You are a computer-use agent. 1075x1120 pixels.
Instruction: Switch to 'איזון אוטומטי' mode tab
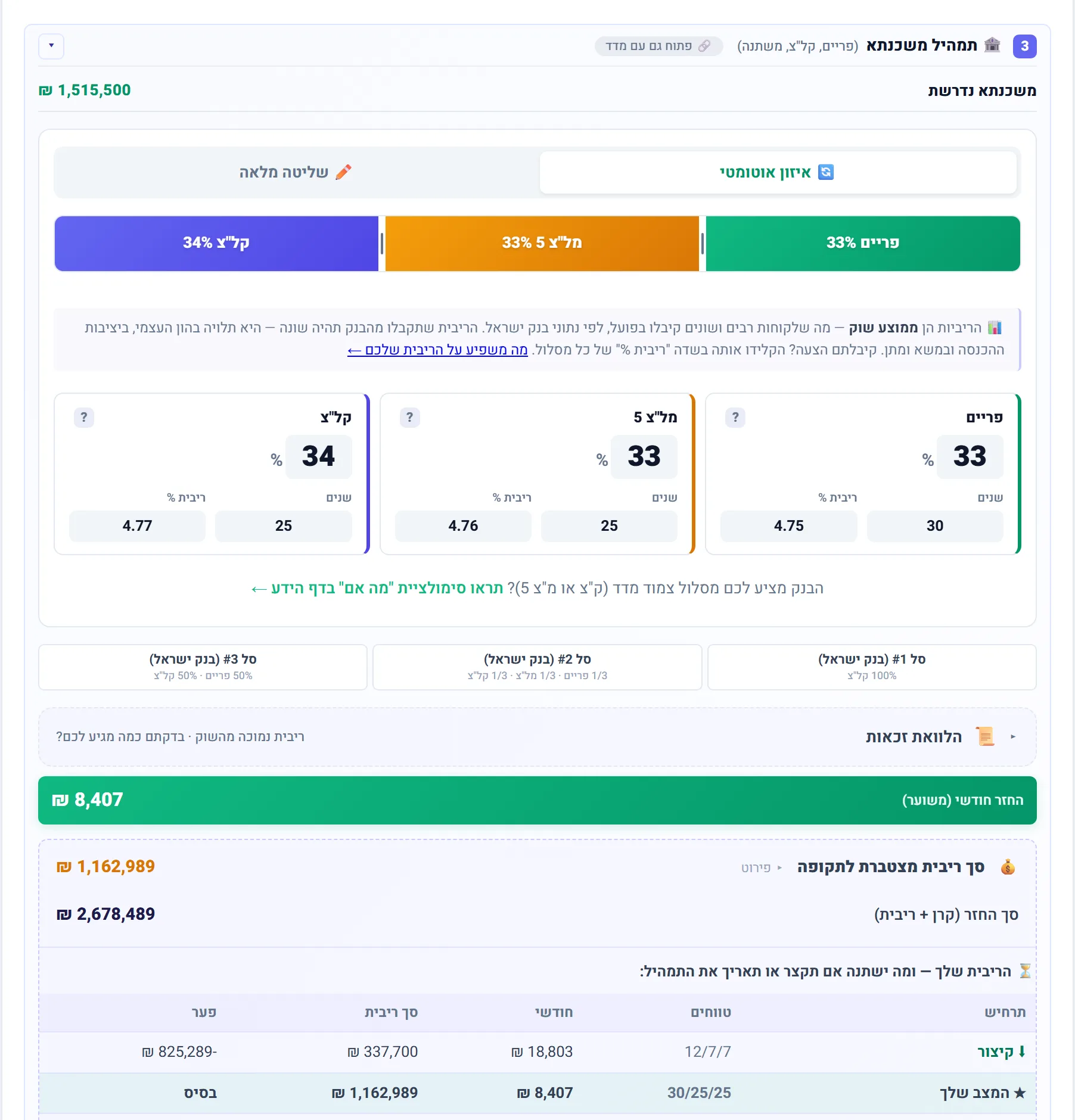[778, 172]
